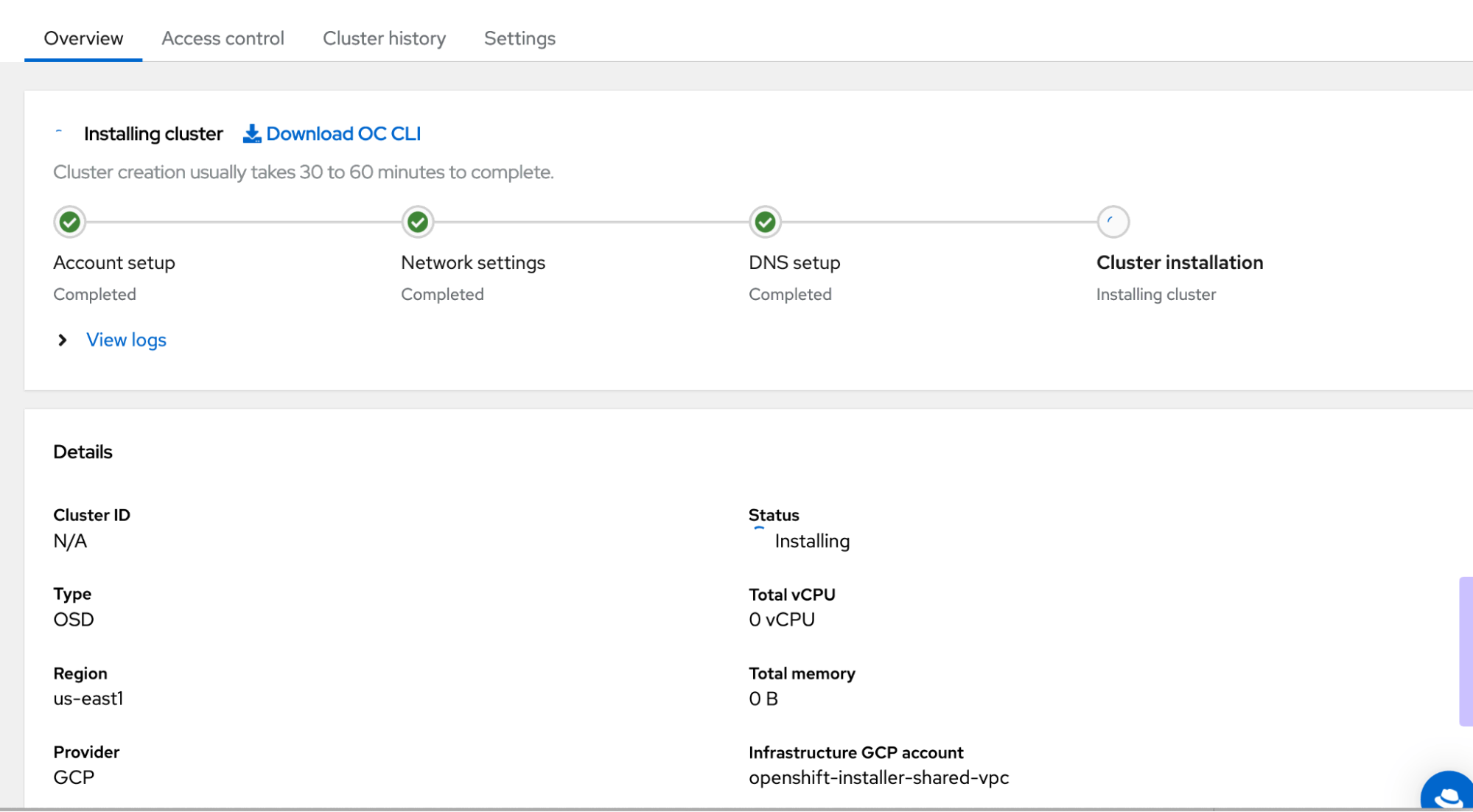Click the Account setup completed checkmark
This screenshot has height=812, width=1473.
click(69, 222)
